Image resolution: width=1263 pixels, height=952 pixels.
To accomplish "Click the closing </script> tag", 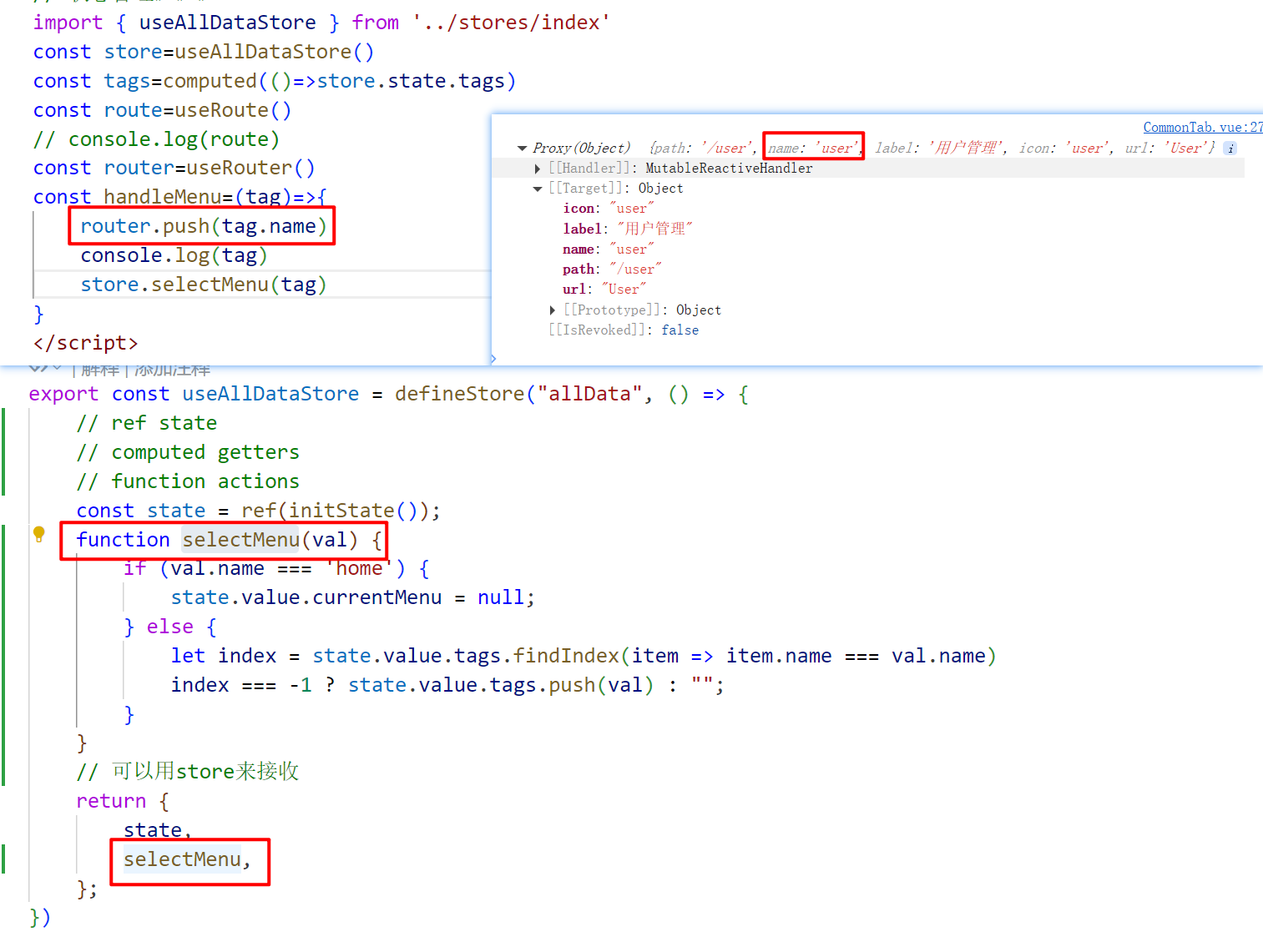I will click(x=85, y=343).
